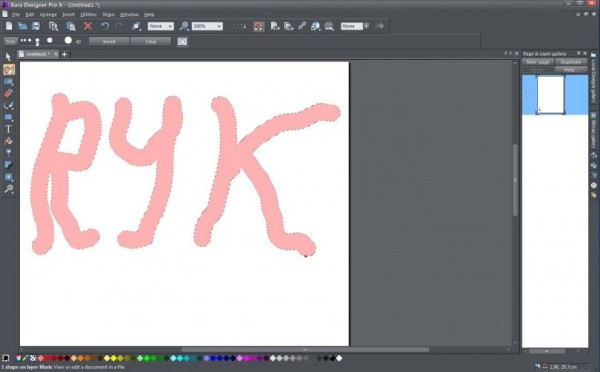Select the Fill paint bucket tool
600x372 pixels.
(x=8, y=141)
